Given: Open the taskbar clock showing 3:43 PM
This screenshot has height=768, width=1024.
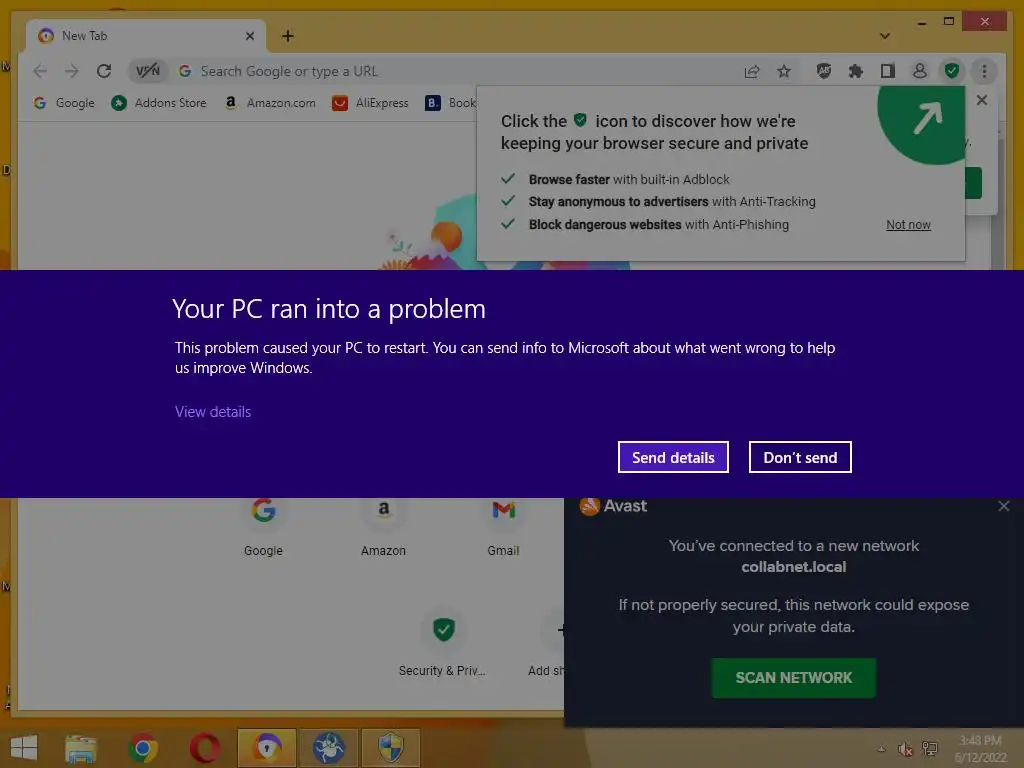Looking at the screenshot, I should coord(980,749).
